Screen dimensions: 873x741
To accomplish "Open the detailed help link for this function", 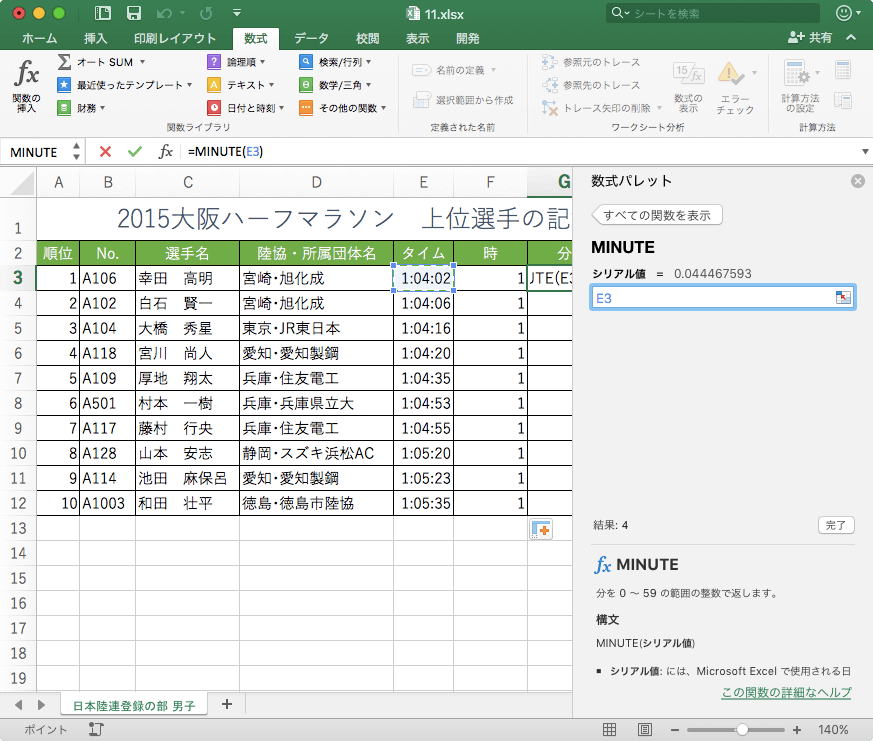I will click(x=785, y=692).
